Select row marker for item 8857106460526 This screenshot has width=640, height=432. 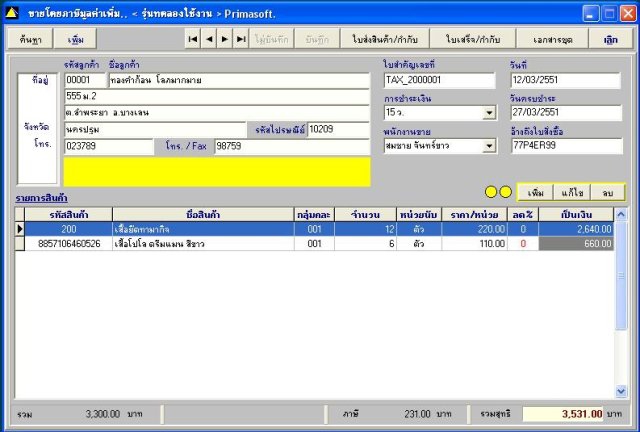tap(21, 243)
